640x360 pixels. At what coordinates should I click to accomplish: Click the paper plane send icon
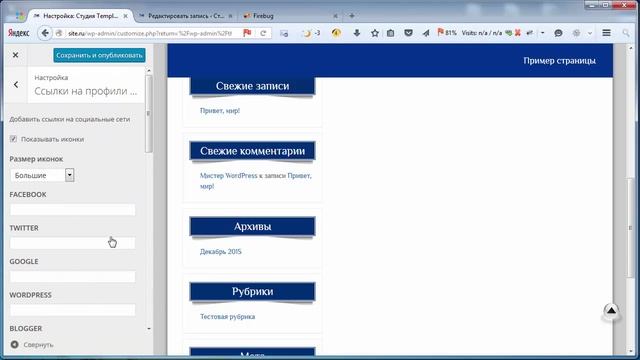point(426,33)
